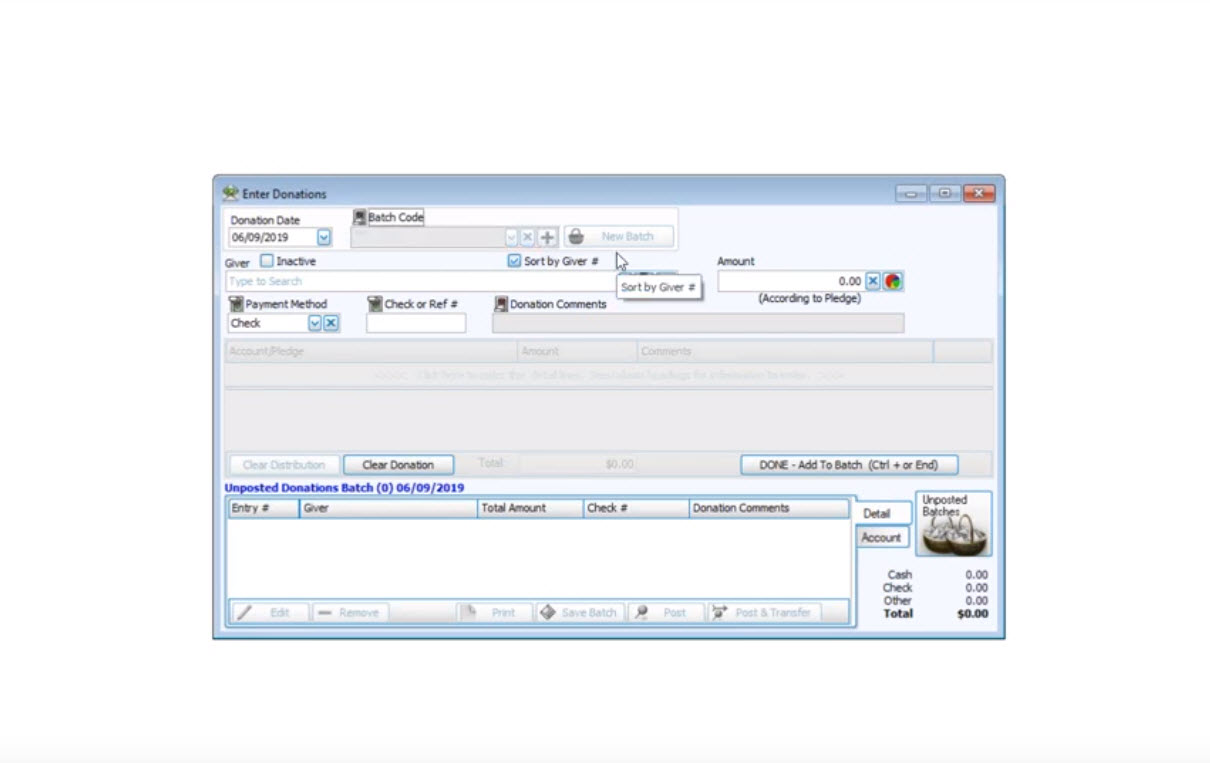Click the Donation Comments lock icon
The image size is (1210, 763).
[501, 304]
